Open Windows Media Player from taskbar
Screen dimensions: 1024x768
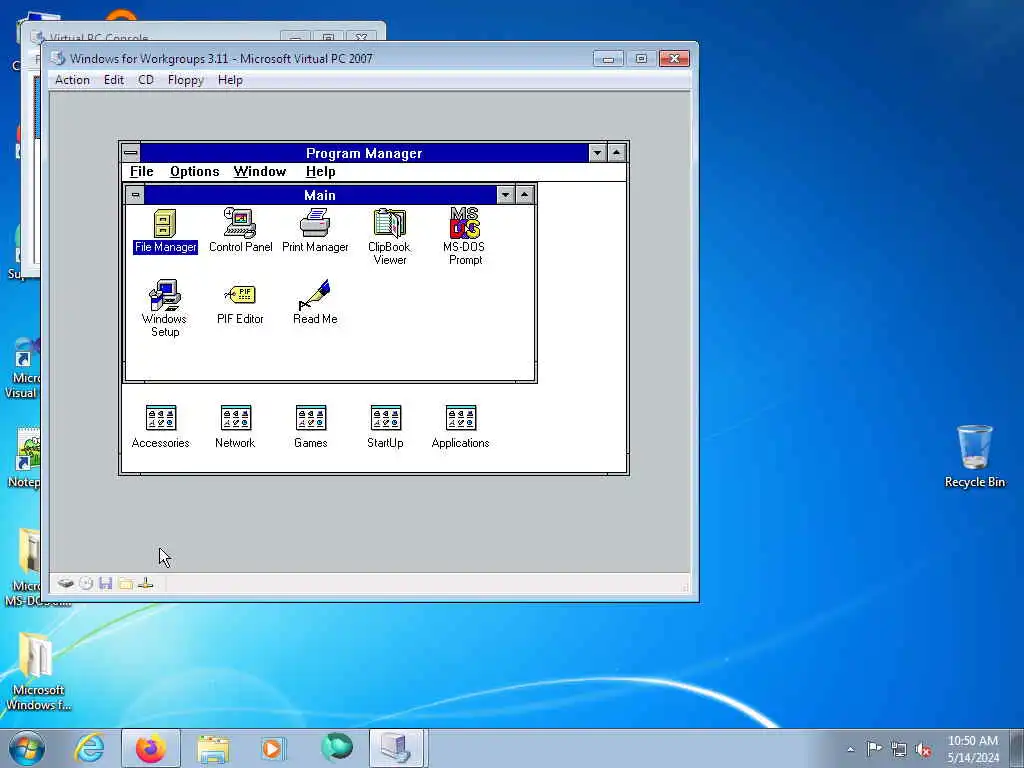pyautogui.click(x=272, y=748)
